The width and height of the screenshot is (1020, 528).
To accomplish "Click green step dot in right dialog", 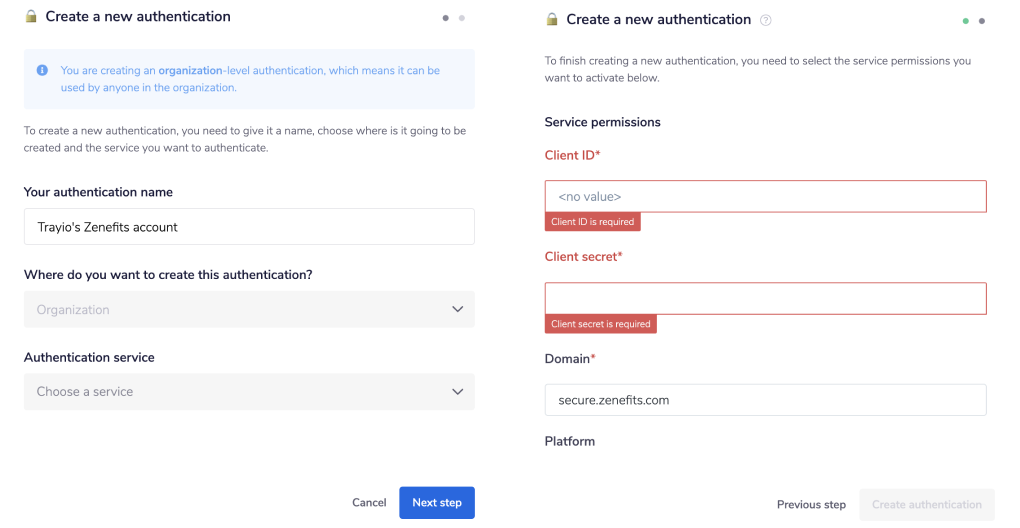I will click(966, 21).
